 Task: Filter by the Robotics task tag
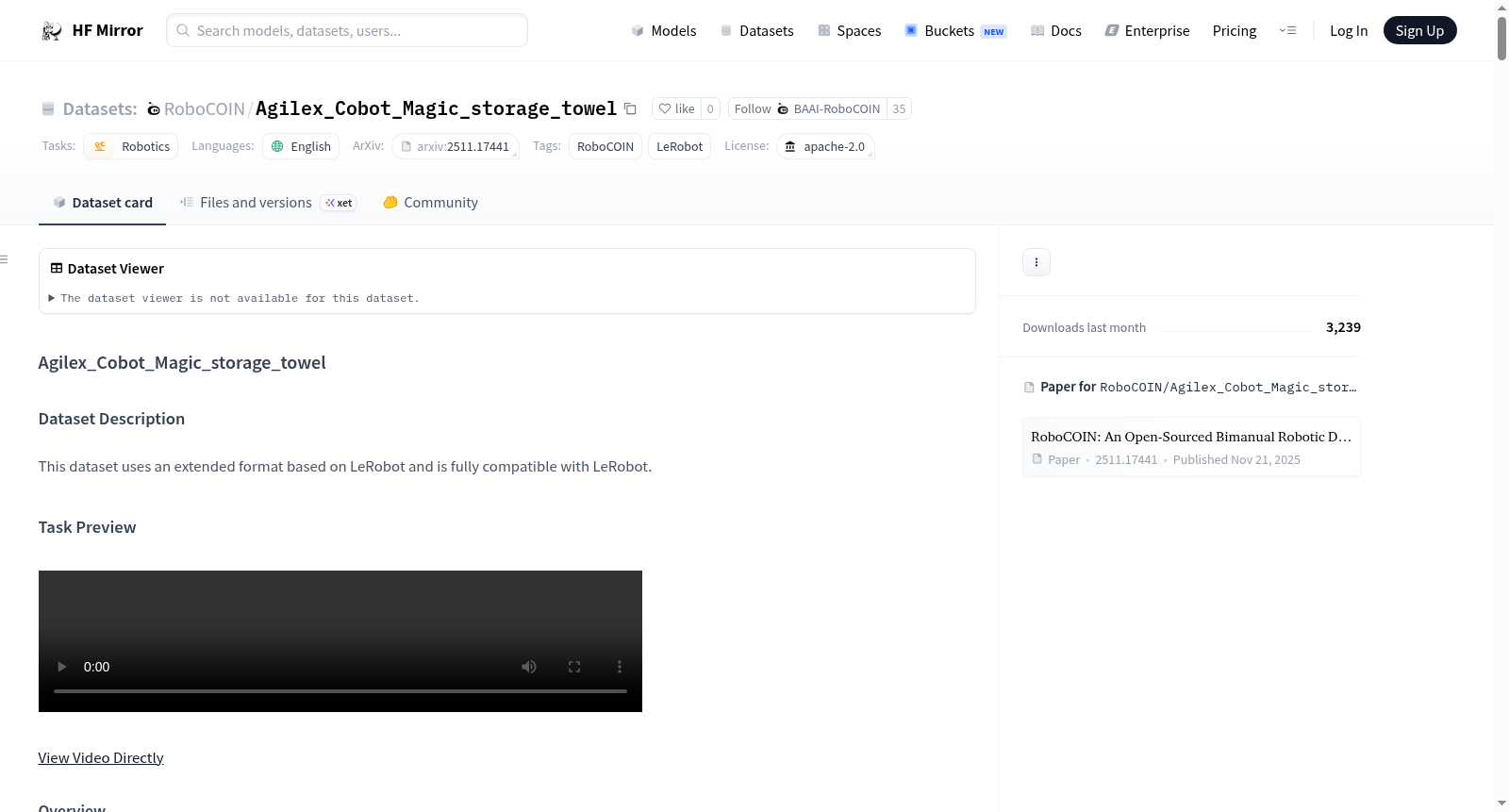131,146
